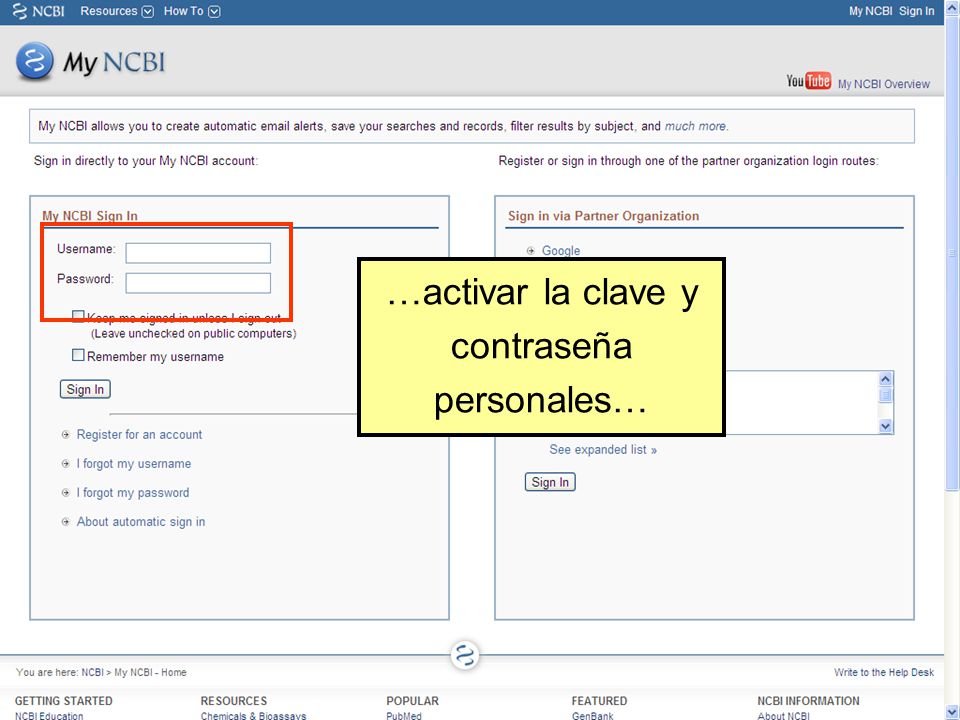Open the Resources dropdown menu
The width and height of the screenshot is (960, 720).
[116, 11]
